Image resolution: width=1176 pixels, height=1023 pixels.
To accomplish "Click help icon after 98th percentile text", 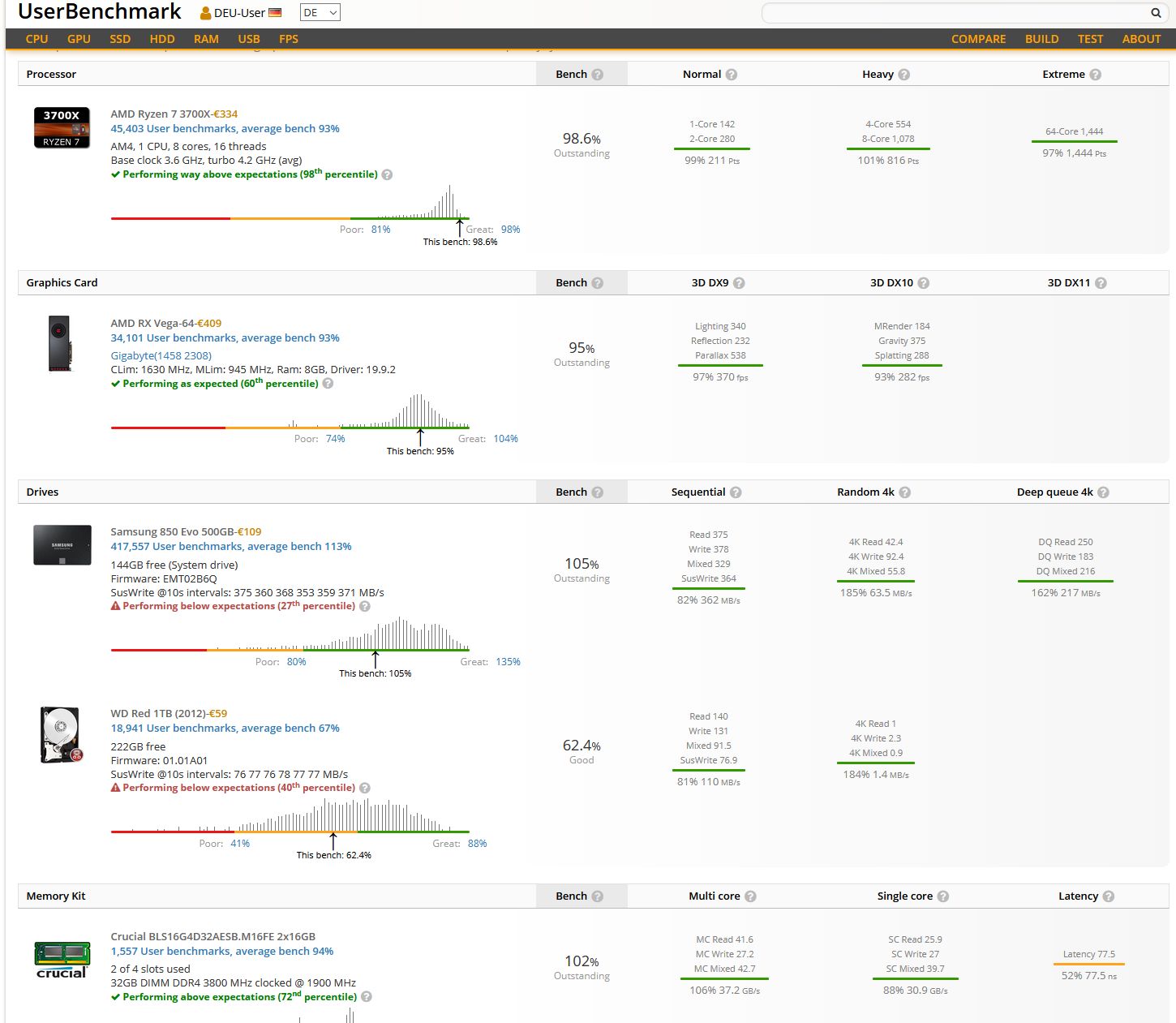I will 388,174.
